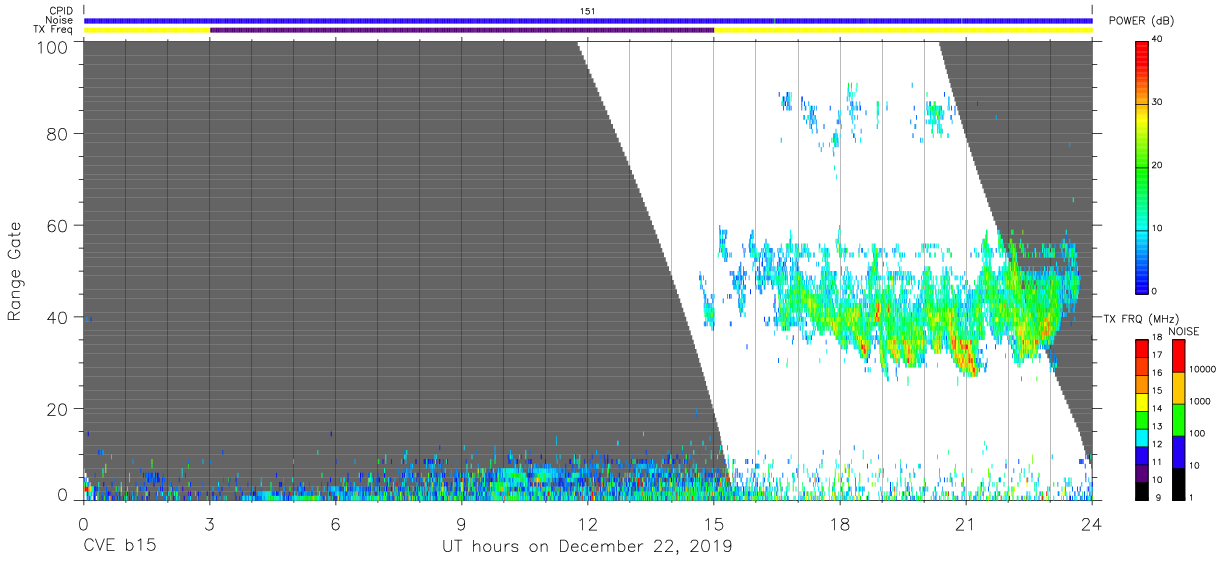Select the purple 10–11 MHz frequency swatch
Viewport: 1228px width, 567px height.
tap(1142, 471)
